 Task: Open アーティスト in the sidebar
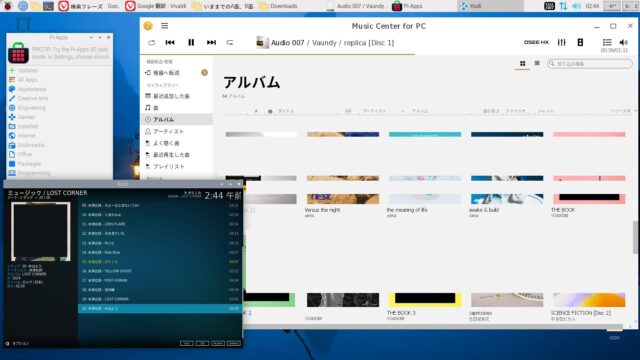click(x=176, y=131)
